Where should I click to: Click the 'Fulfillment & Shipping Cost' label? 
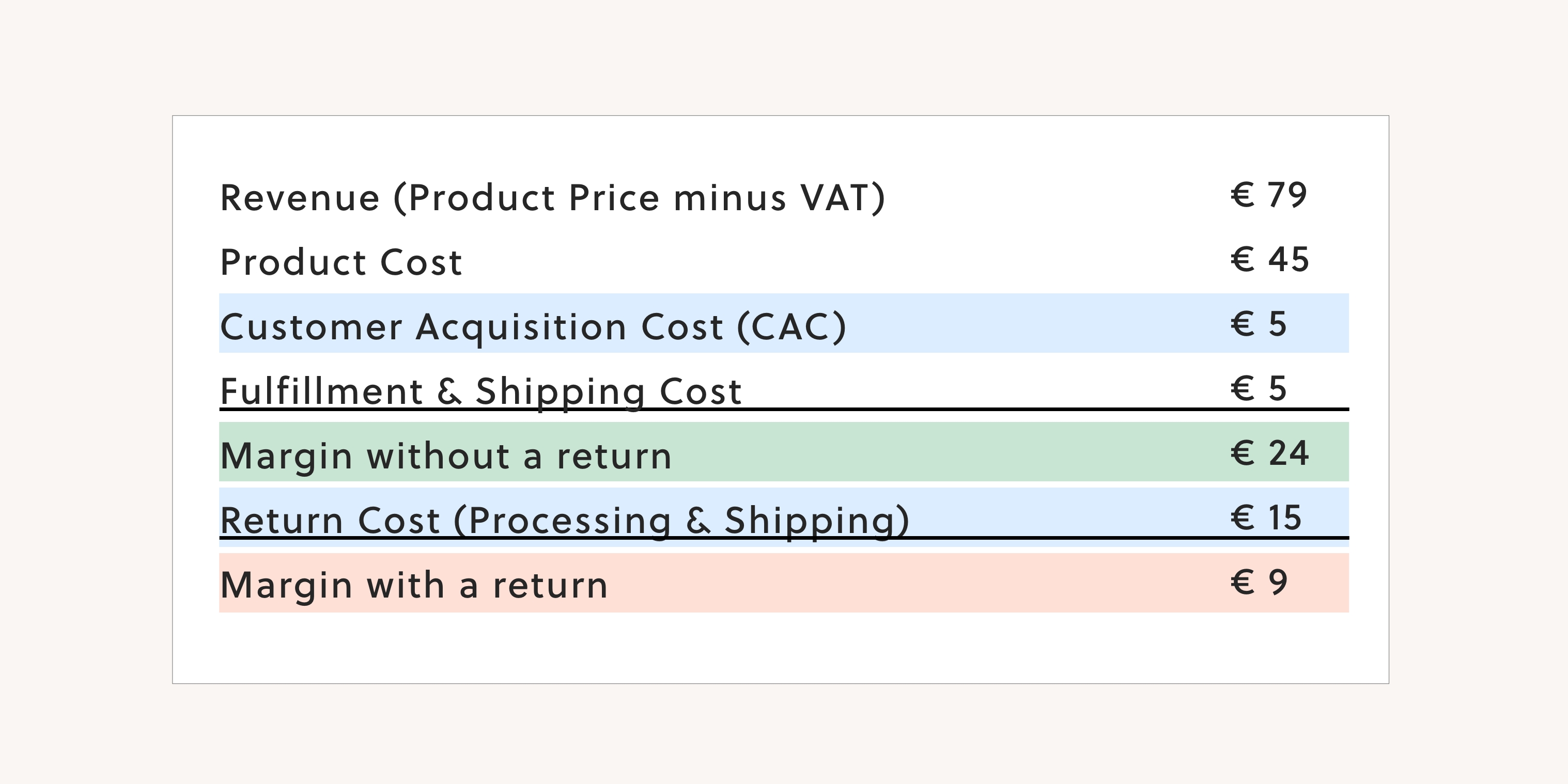(481, 391)
